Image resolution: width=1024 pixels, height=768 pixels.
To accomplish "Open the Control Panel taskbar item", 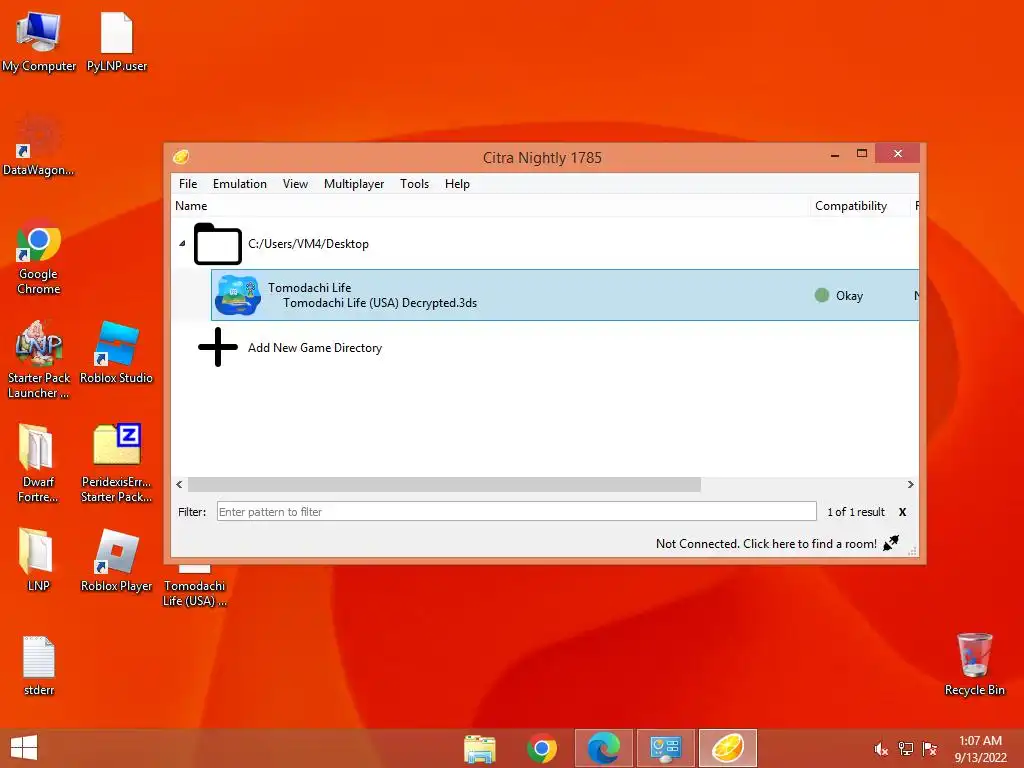I will coord(665,748).
